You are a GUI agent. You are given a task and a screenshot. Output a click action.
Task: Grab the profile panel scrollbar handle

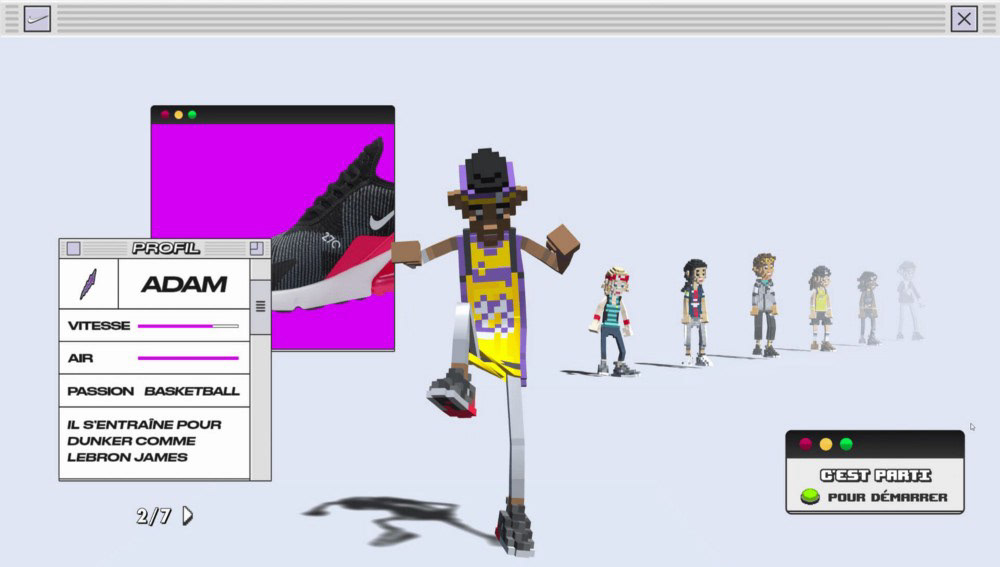260,307
